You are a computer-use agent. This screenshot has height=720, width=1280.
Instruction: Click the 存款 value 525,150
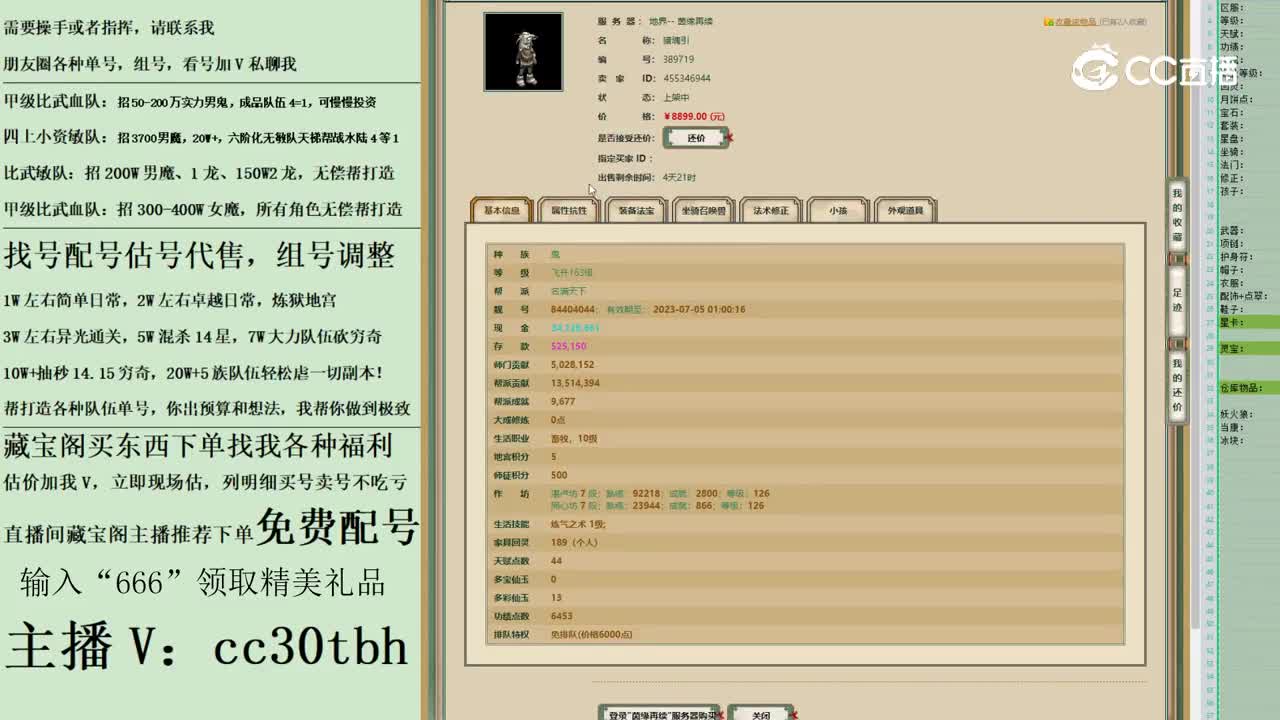569,346
